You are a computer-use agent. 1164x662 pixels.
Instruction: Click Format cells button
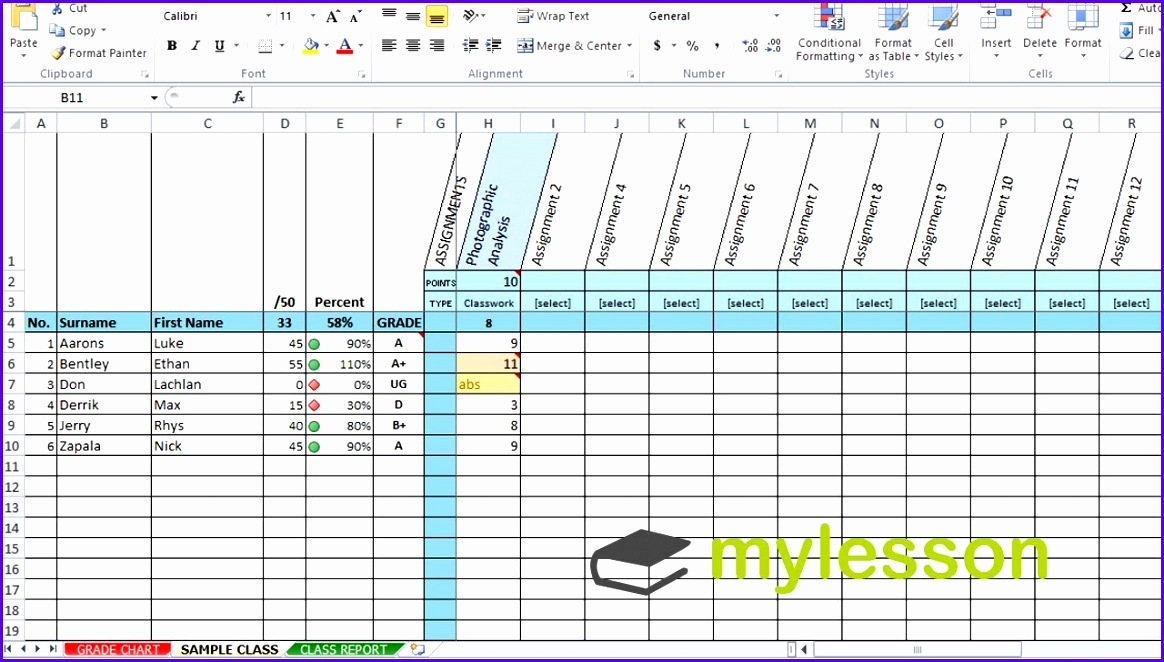(1083, 28)
